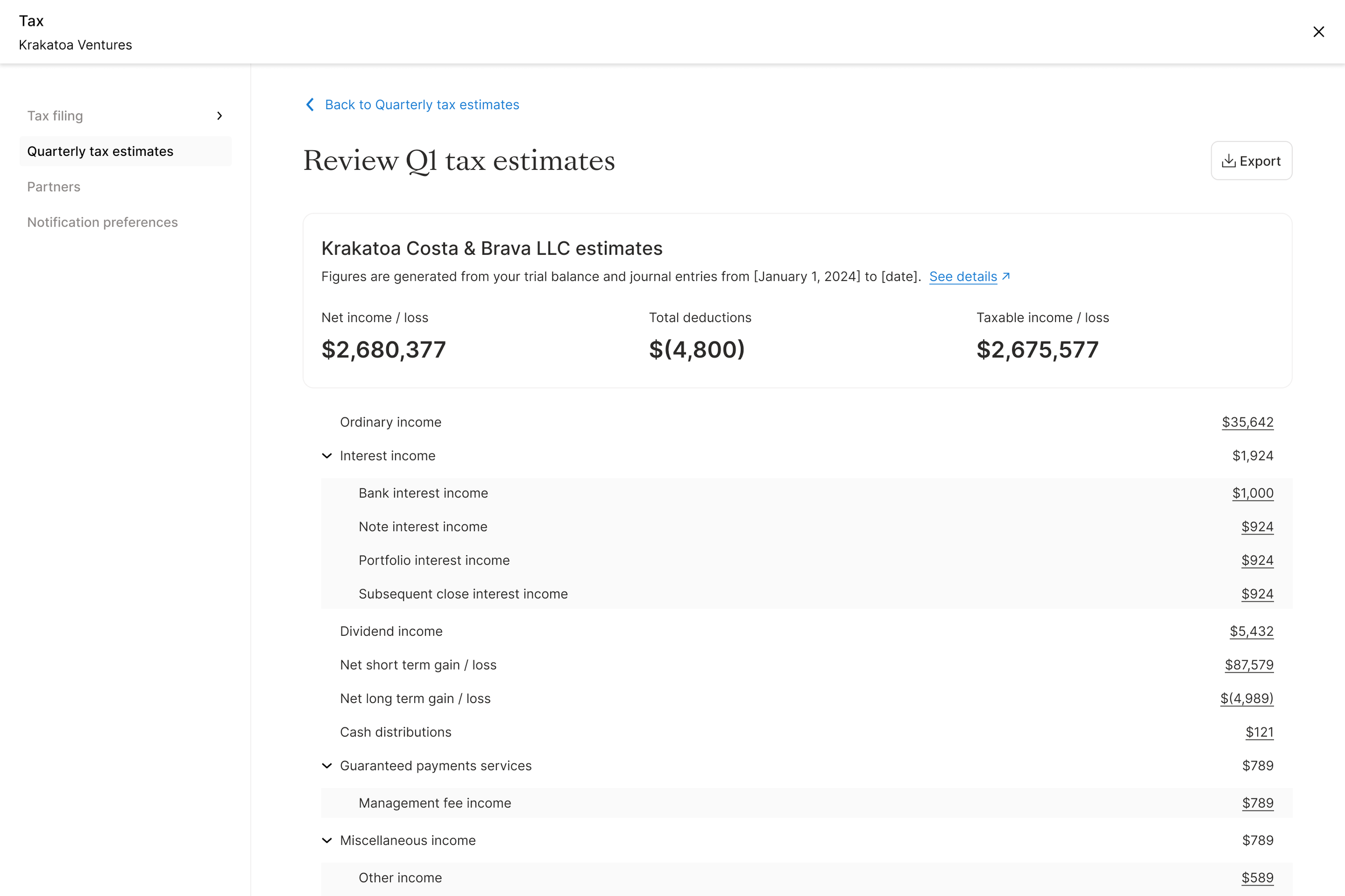
Task: Collapse Guaranteed payments services section
Action: pyautogui.click(x=327, y=766)
